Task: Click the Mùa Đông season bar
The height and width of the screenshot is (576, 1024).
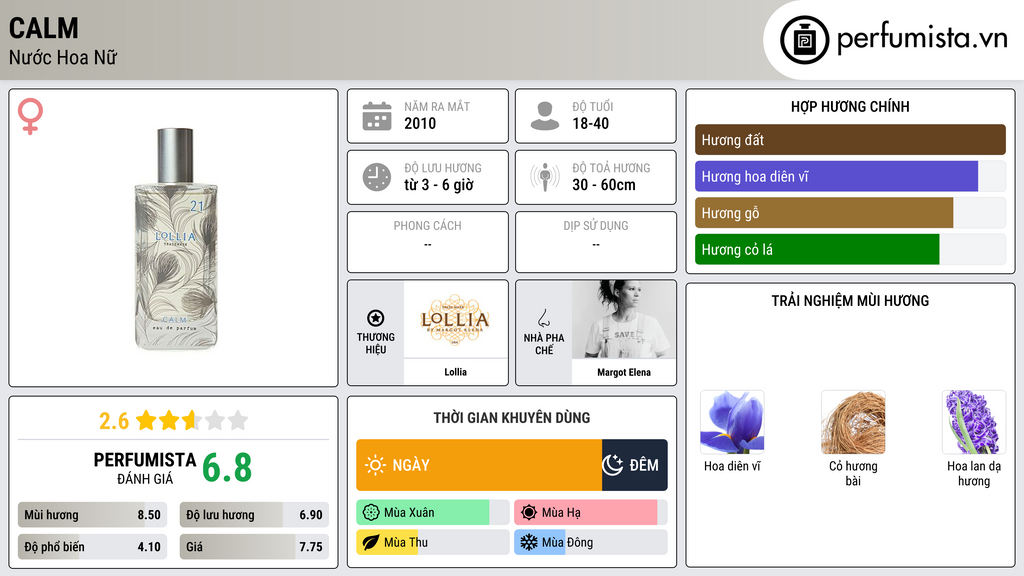Action: 591,542
